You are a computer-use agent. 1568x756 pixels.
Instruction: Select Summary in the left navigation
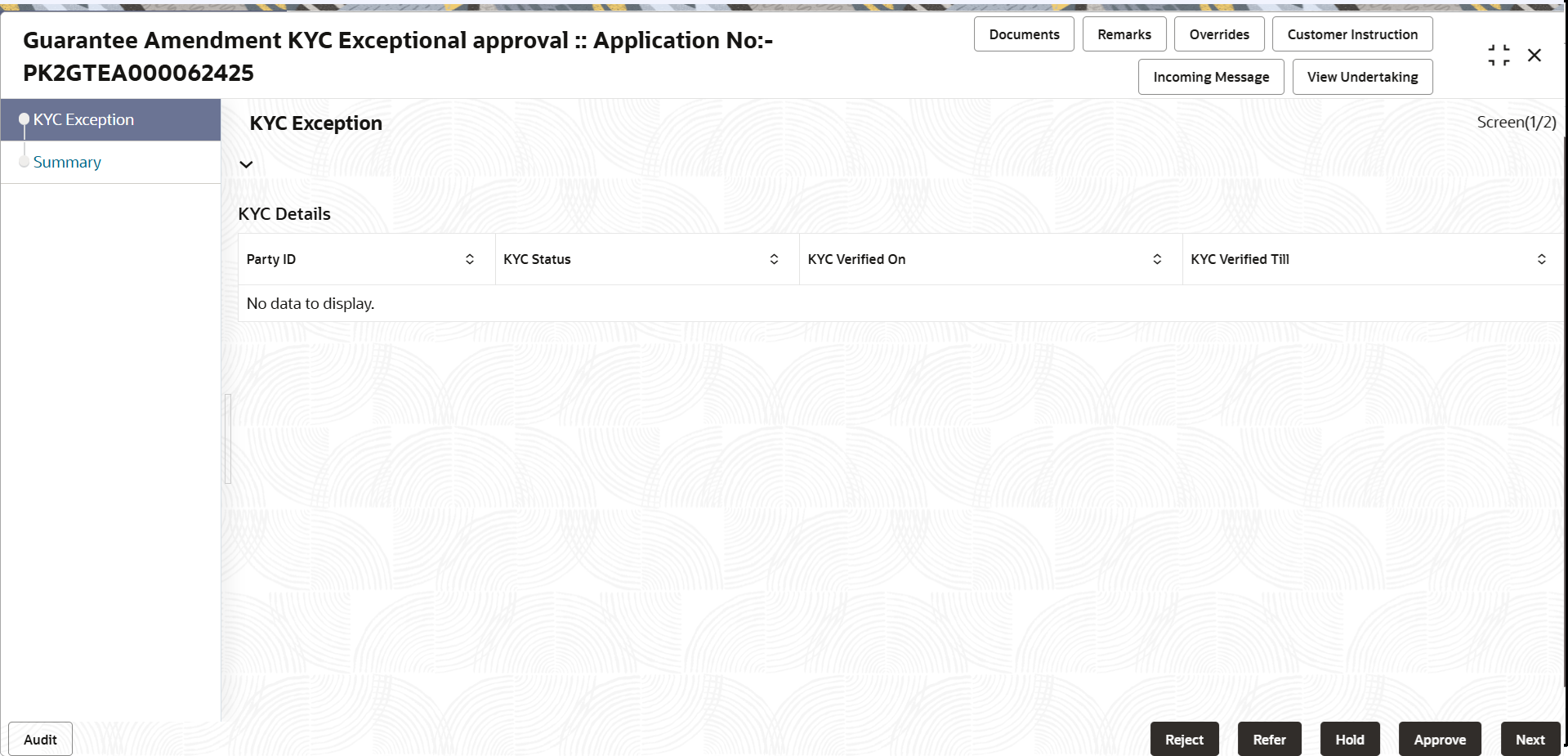[67, 162]
